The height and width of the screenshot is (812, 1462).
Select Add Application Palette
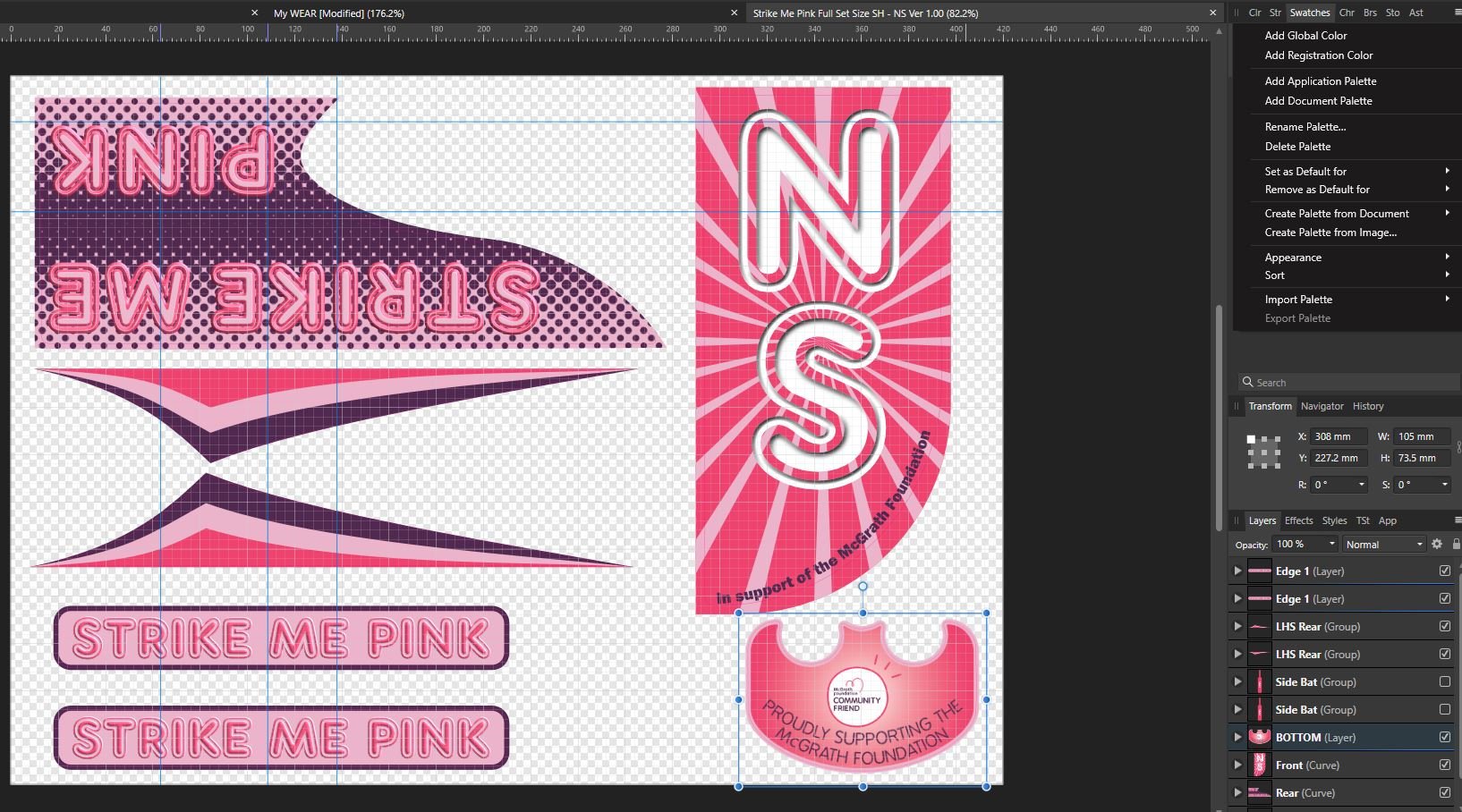coord(1321,81)
